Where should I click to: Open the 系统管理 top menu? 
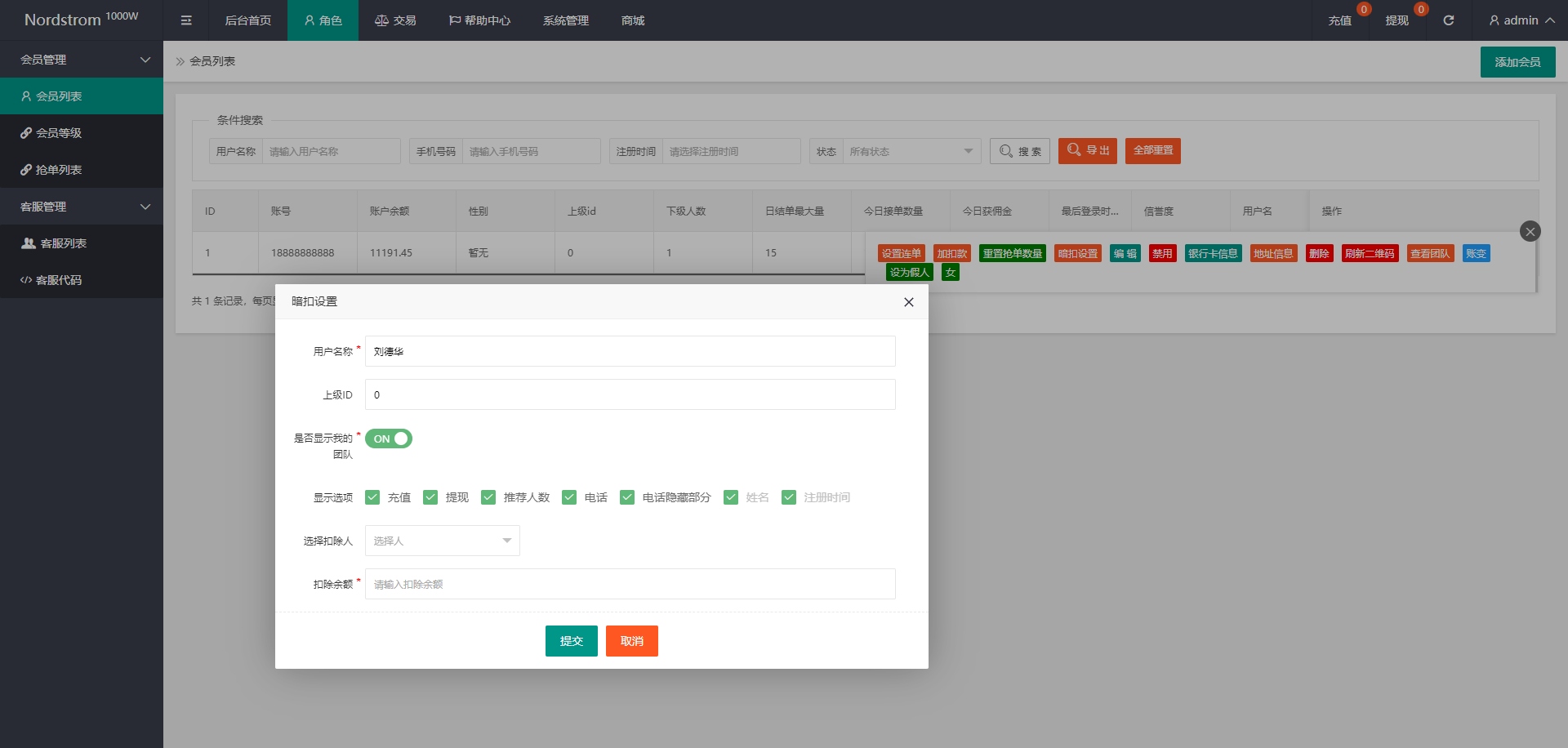coord(565,20)
